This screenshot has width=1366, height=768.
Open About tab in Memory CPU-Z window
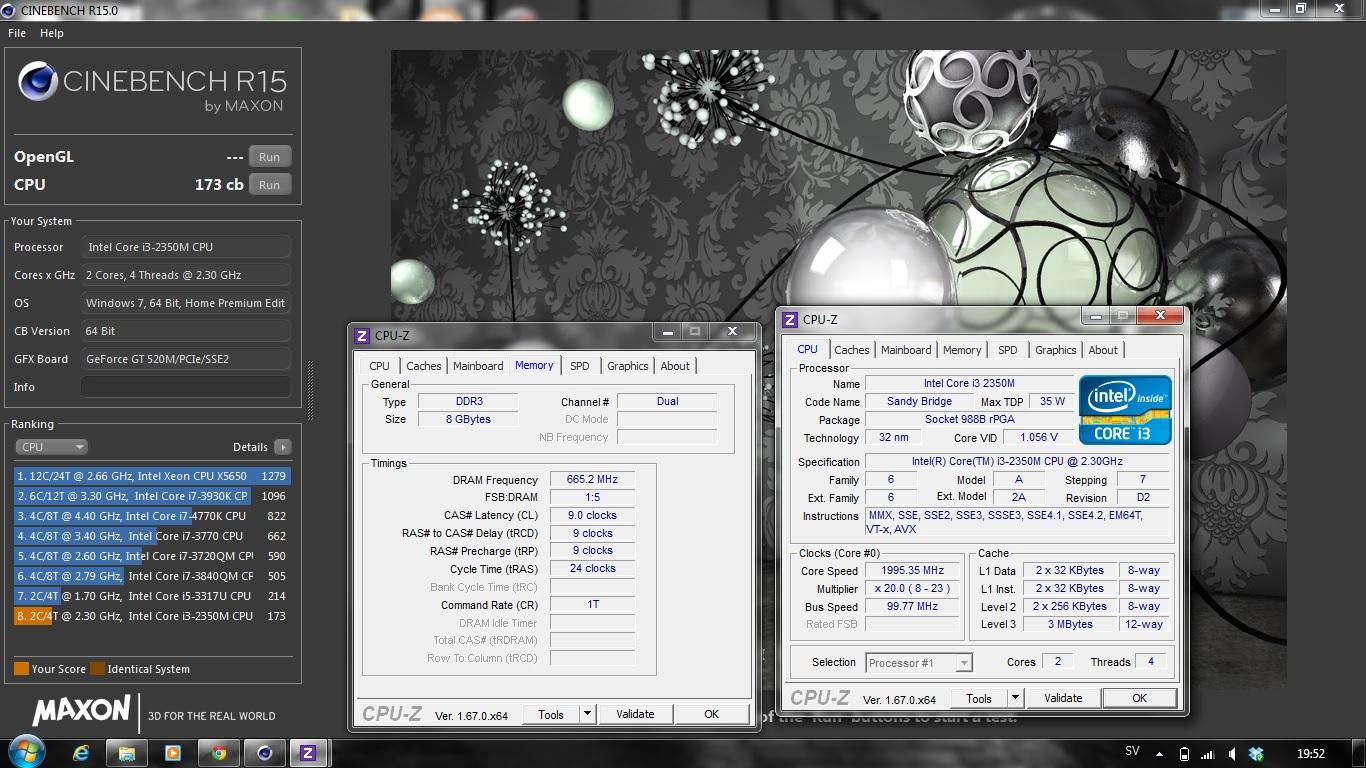(675, 366)
